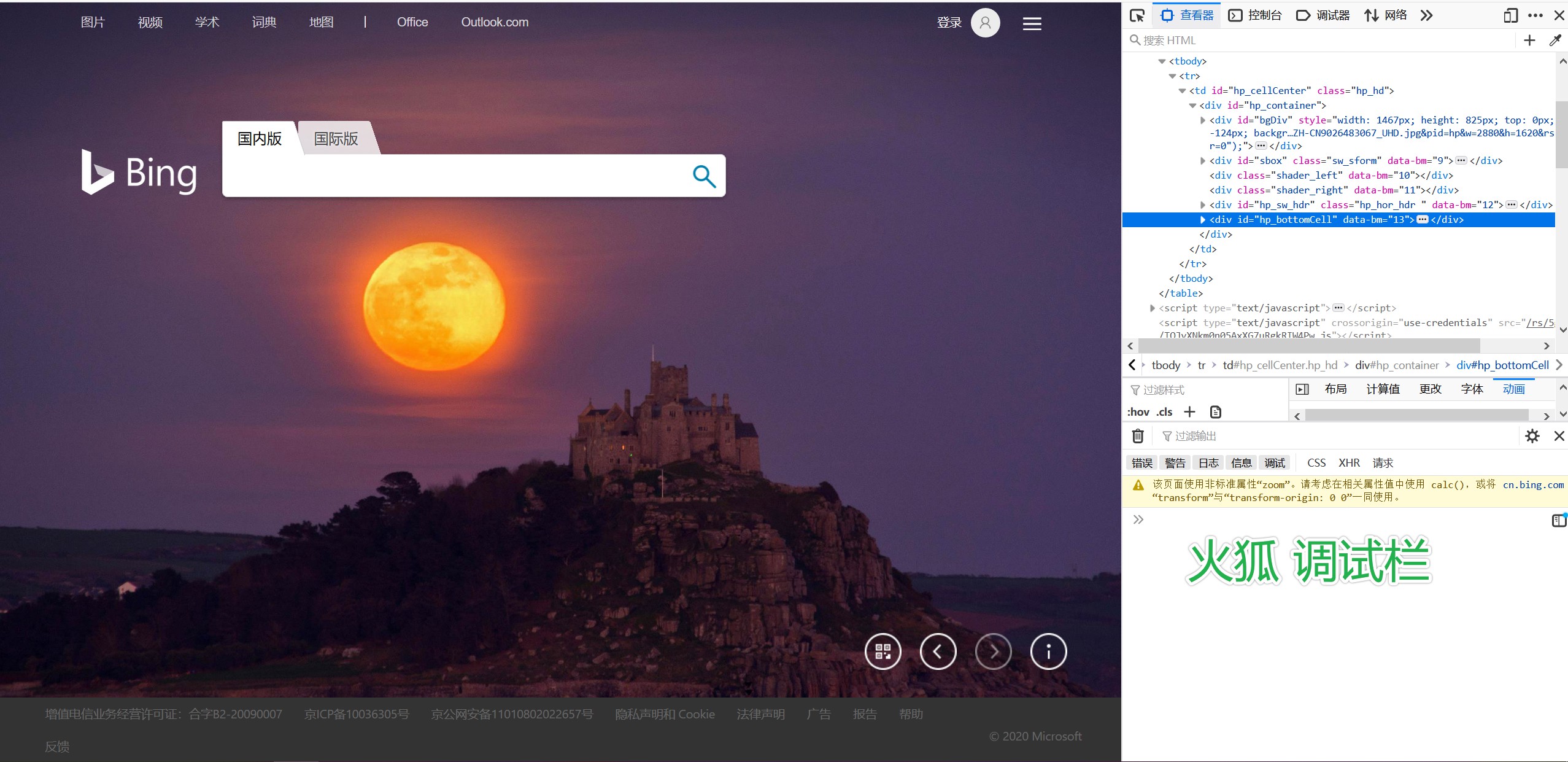Close the split console with X
The height and width of the screenshot is (762, 1568).
(x=1559, y=436)
